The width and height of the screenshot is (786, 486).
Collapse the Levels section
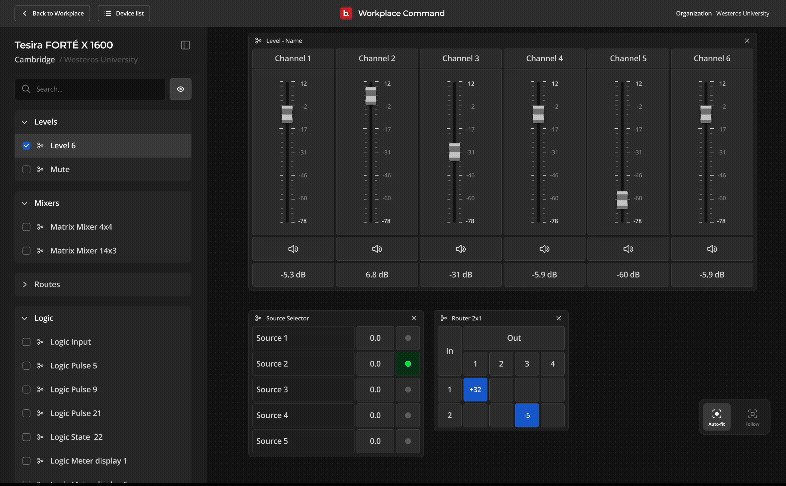(25, 122)
